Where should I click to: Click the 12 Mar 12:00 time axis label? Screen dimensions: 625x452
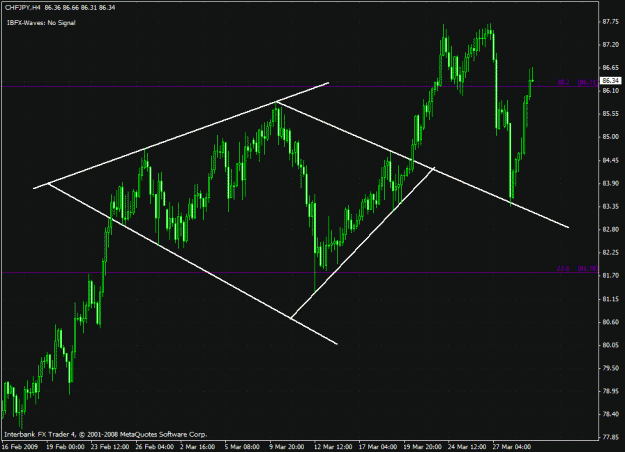[x=333, y=446]
